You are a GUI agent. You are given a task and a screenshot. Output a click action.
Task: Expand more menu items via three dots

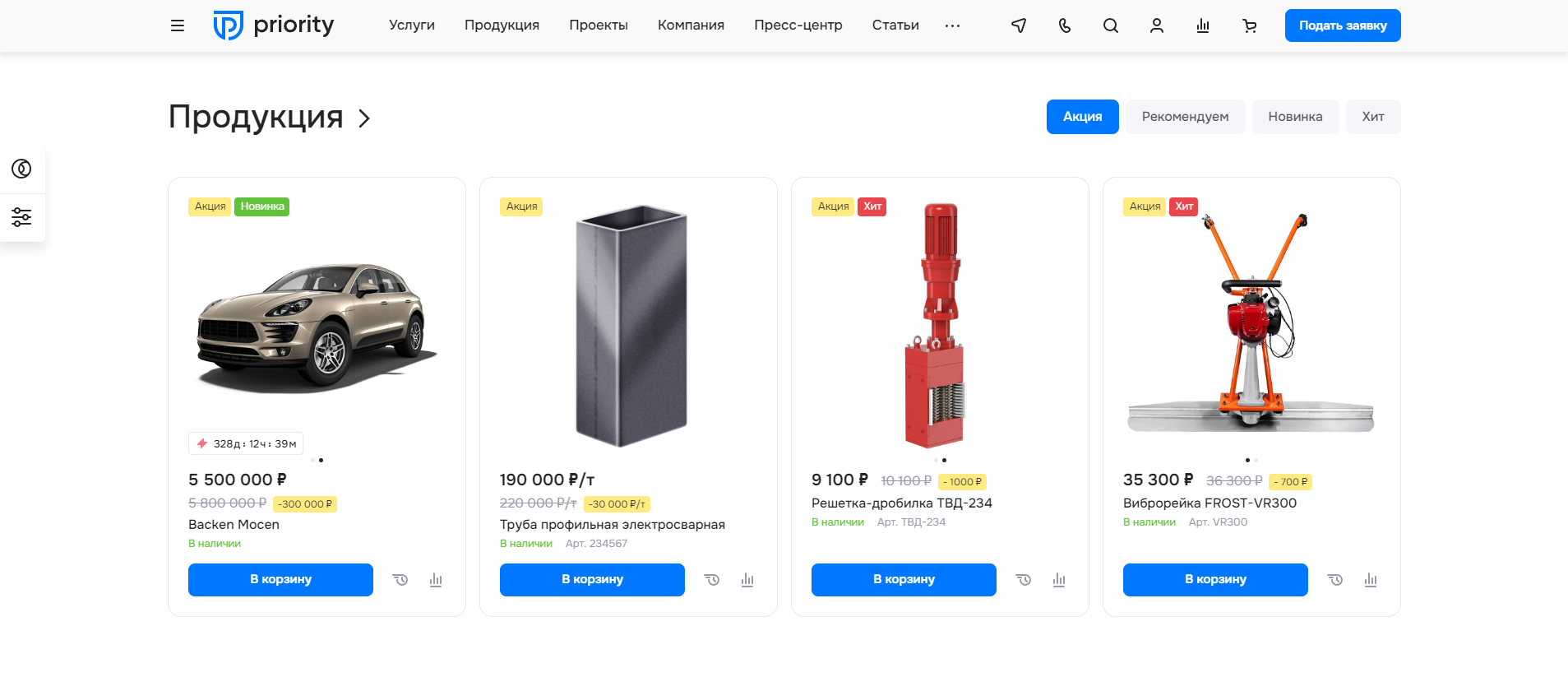[952, 26]
